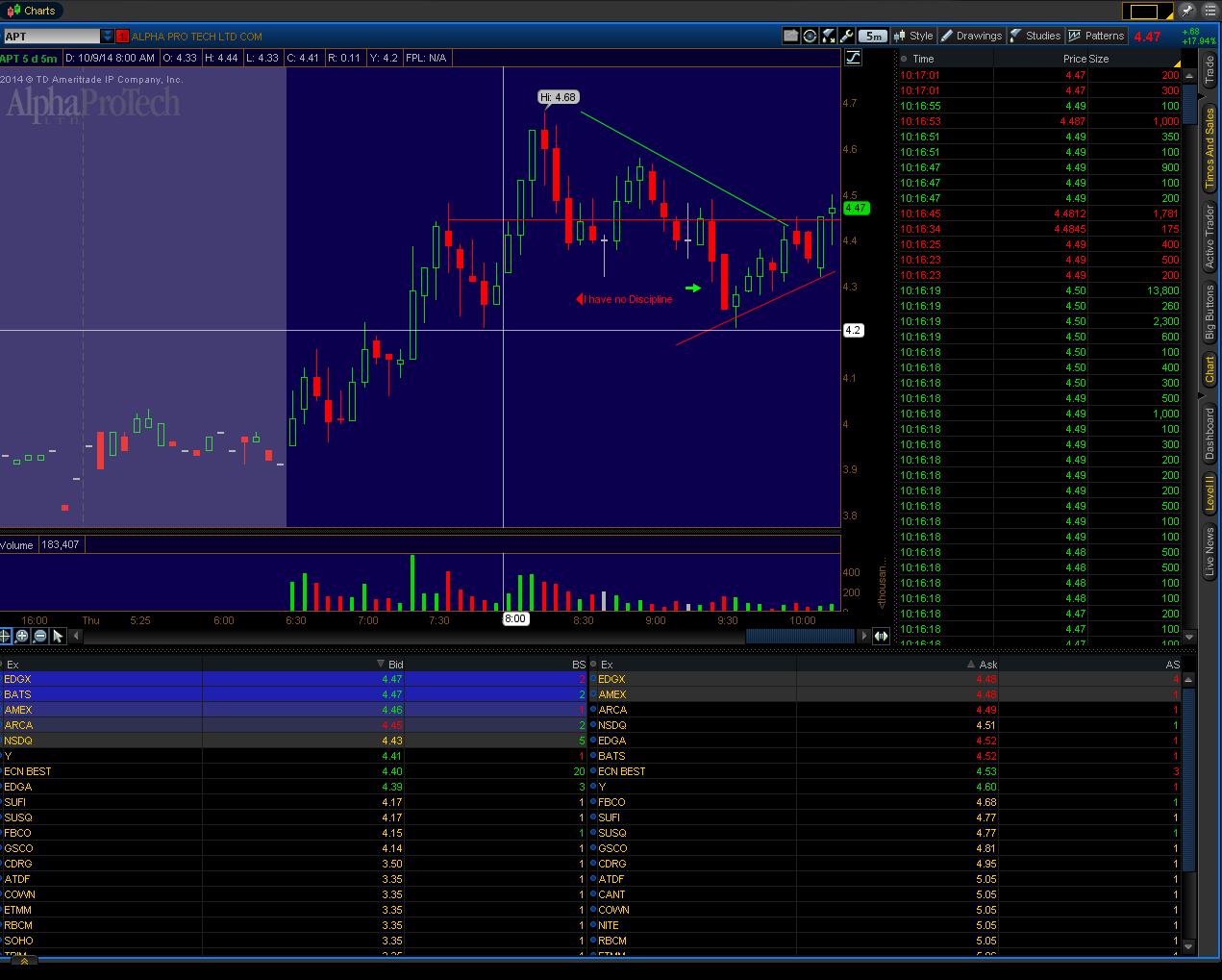Select the ECN BEST bid row
This screenshot has height=980, width=1222.
293,771
